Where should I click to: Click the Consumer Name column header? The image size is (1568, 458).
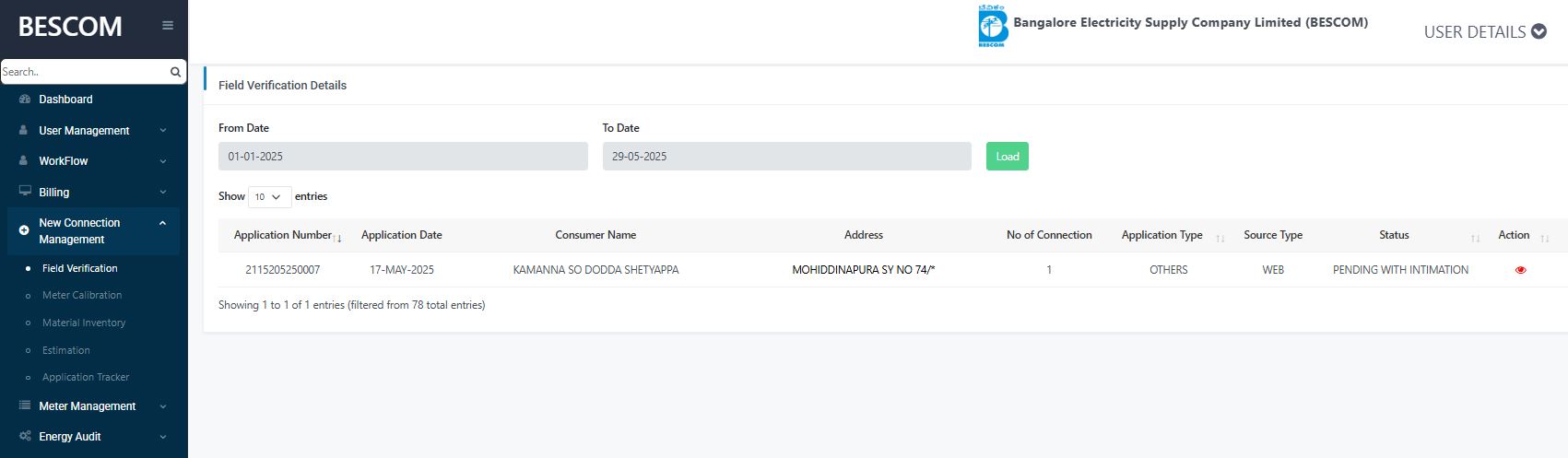pyautogui.click(x=595, y=235)
